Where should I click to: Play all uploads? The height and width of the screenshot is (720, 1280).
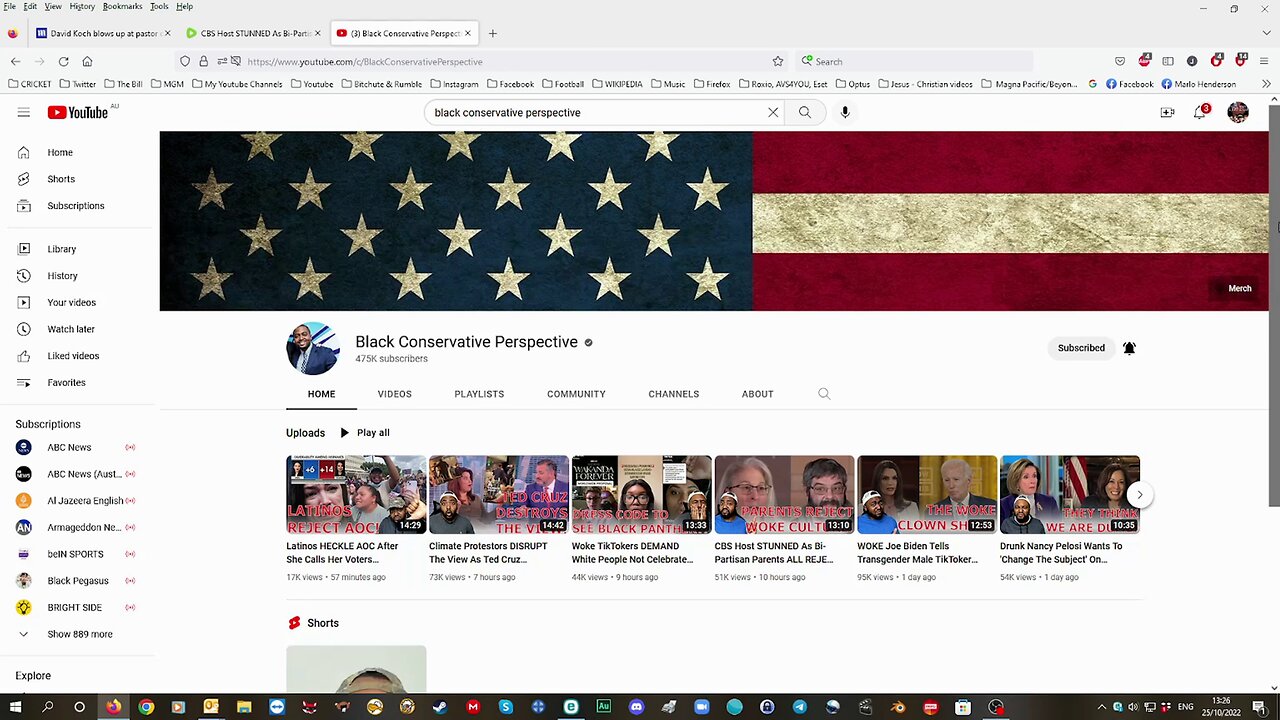[x=364, y=433]
